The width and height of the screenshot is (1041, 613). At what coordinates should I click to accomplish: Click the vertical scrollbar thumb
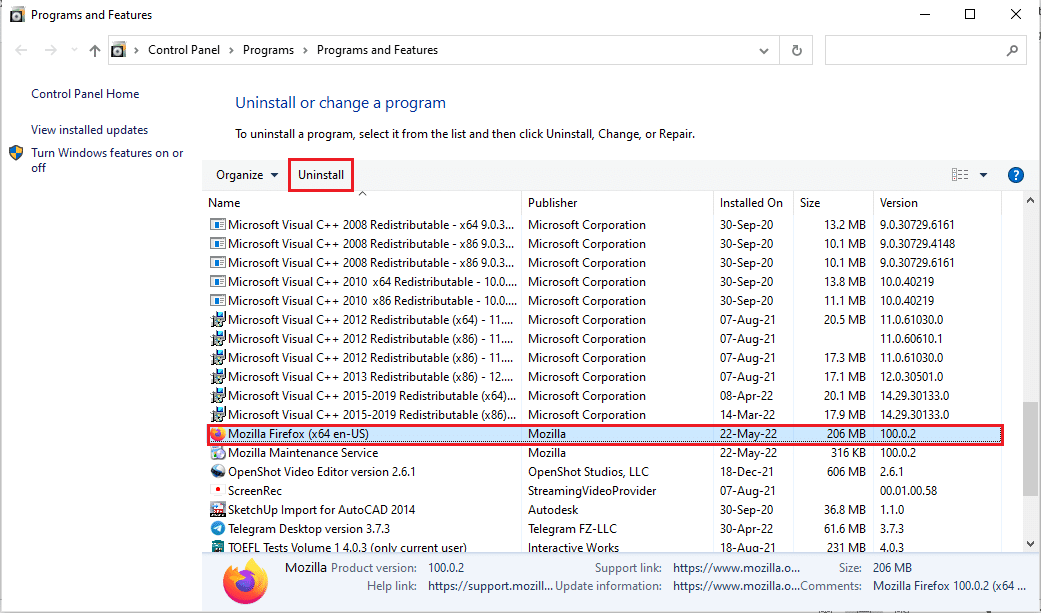1030,448
